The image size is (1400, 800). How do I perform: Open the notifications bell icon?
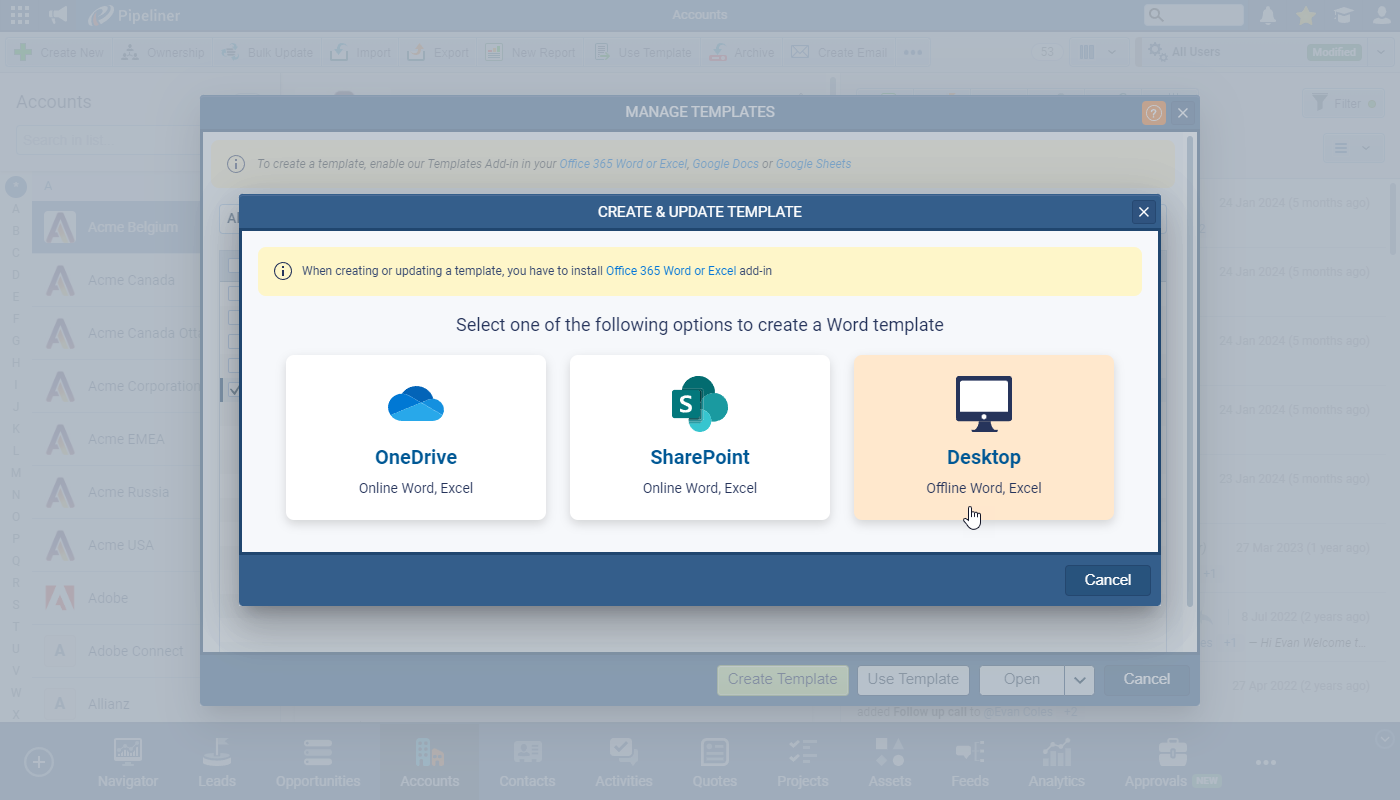coord(1268,15)
